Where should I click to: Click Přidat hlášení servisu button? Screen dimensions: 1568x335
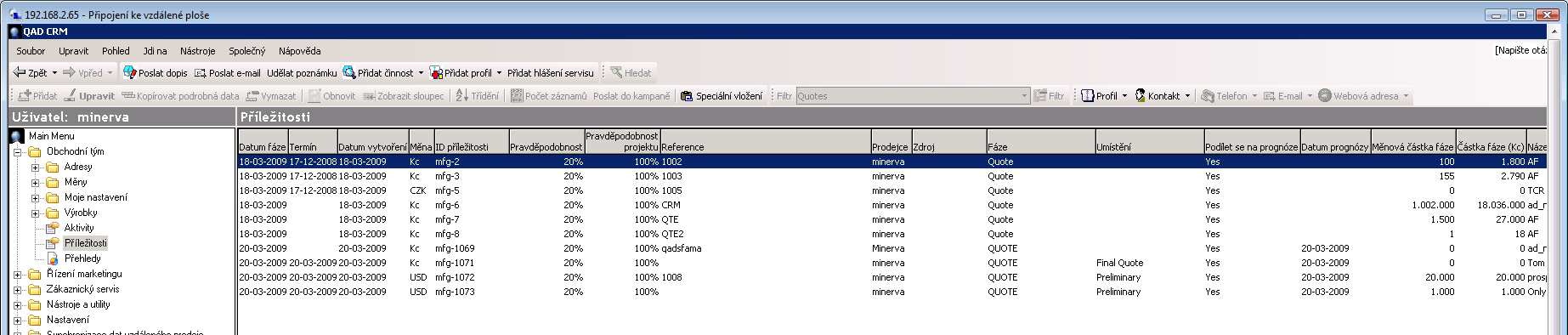click(551, 73)
